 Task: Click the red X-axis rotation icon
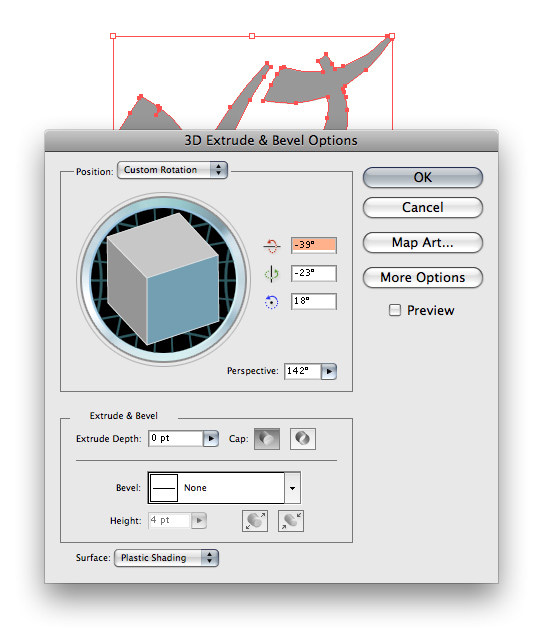(271, 245)
